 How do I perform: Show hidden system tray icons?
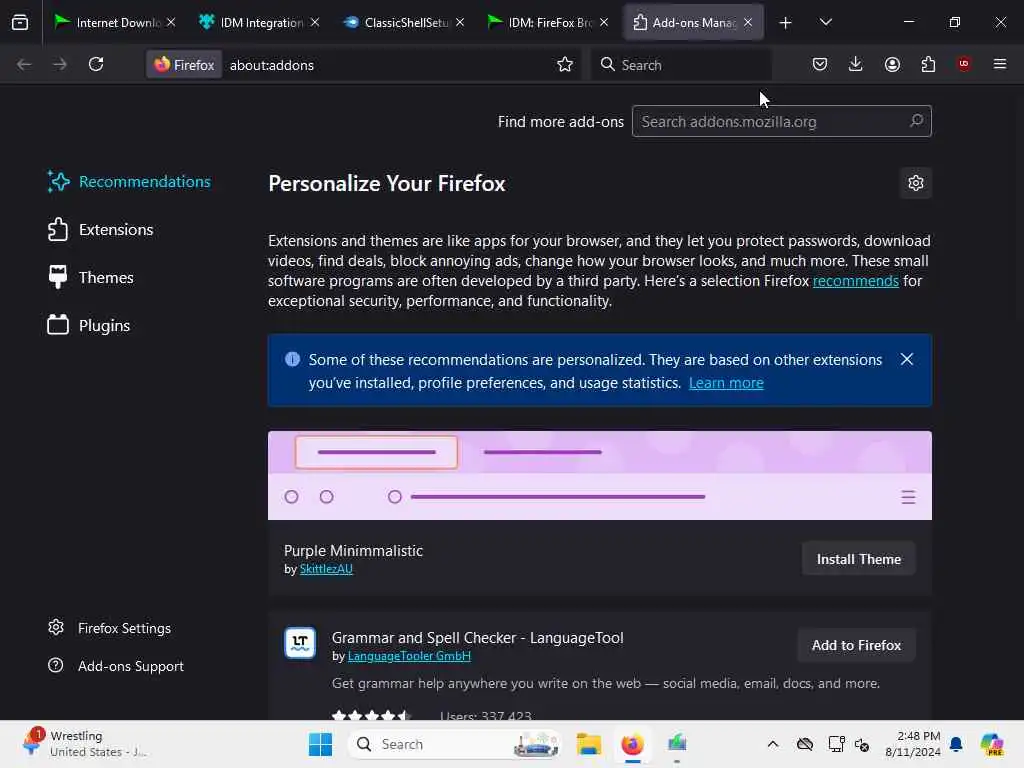773,744
